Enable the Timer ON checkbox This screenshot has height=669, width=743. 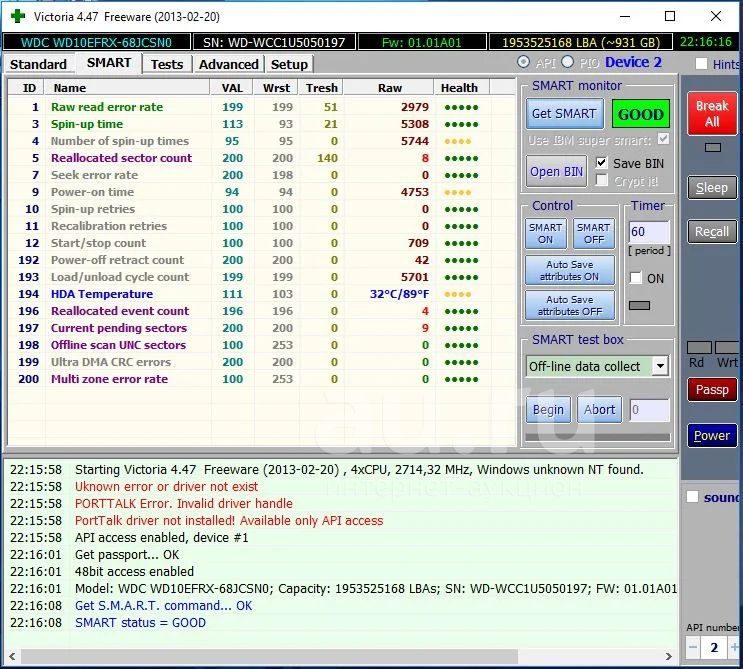click(635, 278)
